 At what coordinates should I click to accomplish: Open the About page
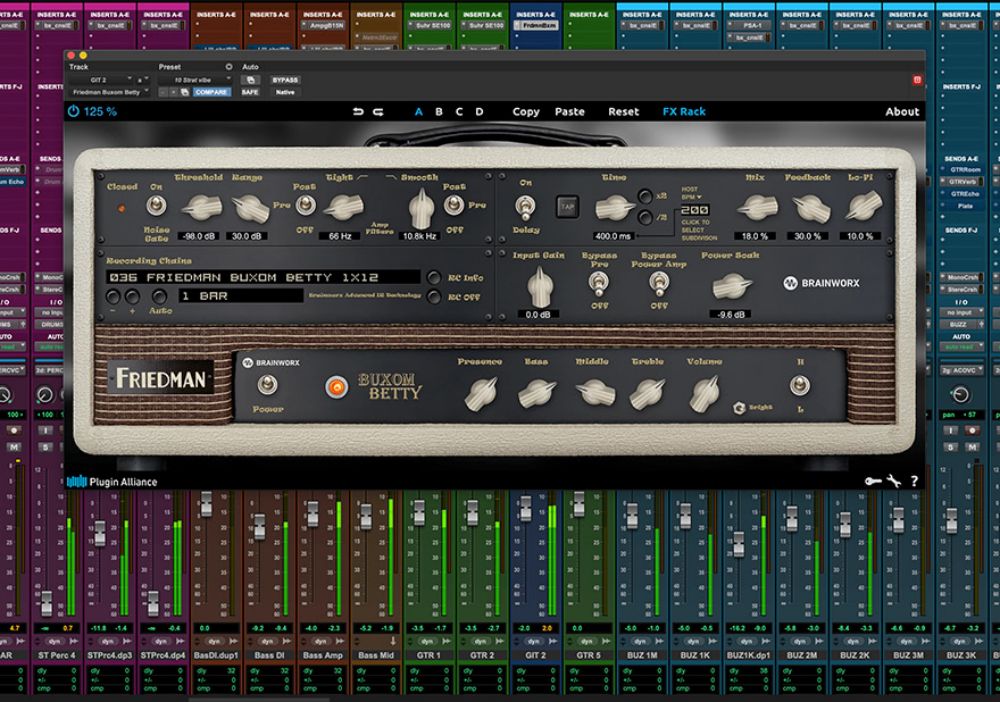902,112
